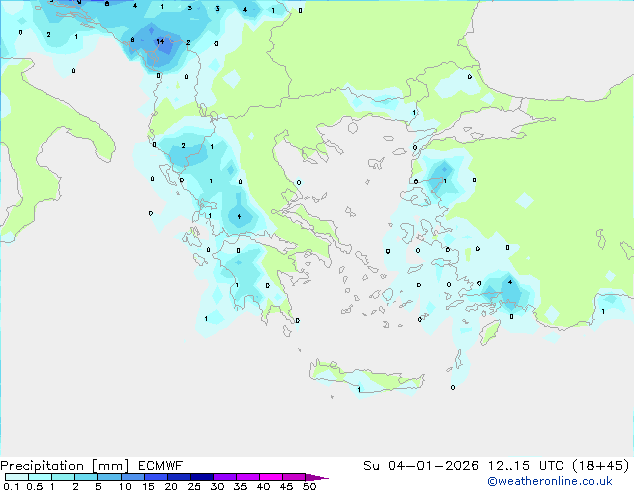Image resolution: width=634 pixels, height=490 pixels.
Task: Click the 1 mm value on Crete
Action: click(x=359, y=390)
